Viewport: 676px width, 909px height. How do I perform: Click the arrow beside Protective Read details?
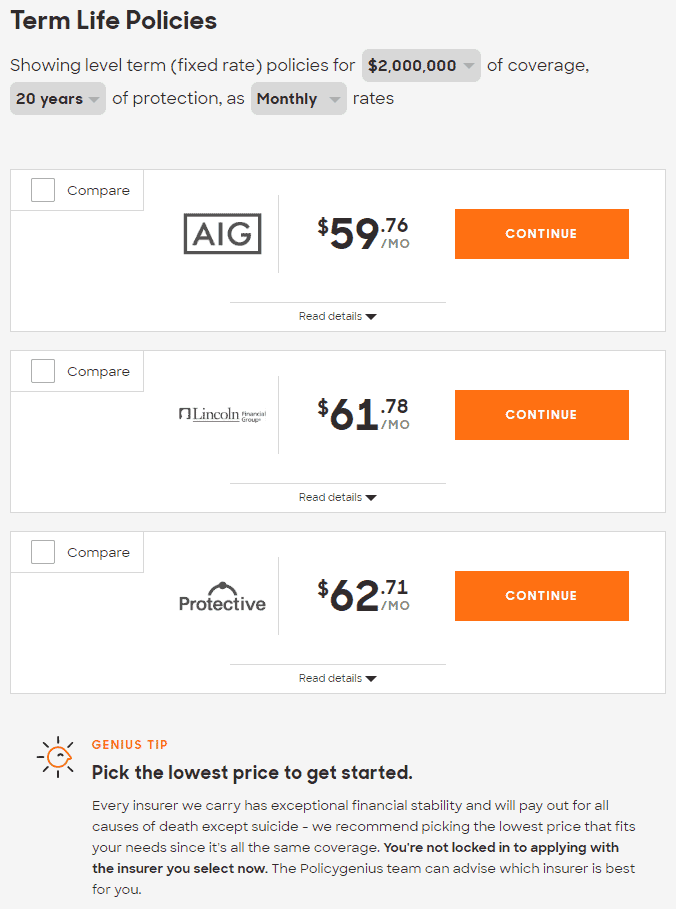coord(371,678)
